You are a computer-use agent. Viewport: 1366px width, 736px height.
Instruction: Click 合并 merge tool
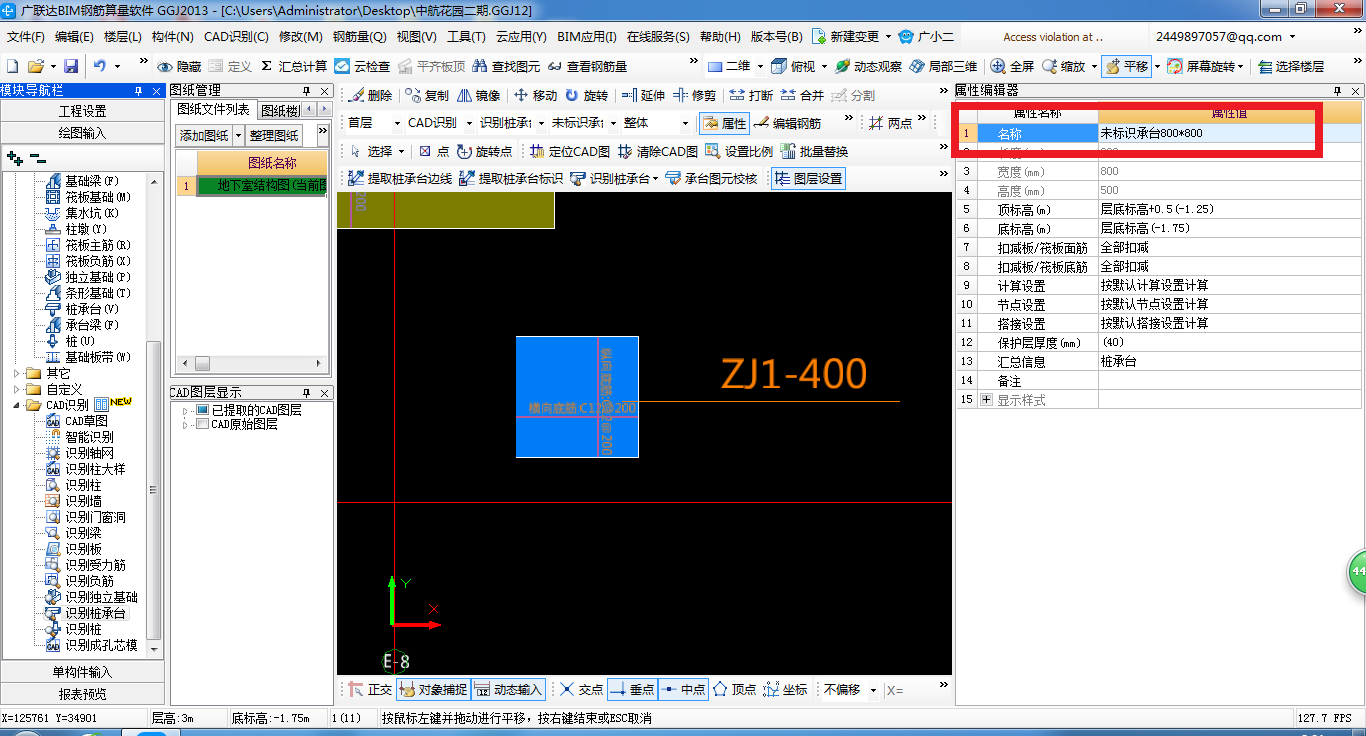(802, 96)
